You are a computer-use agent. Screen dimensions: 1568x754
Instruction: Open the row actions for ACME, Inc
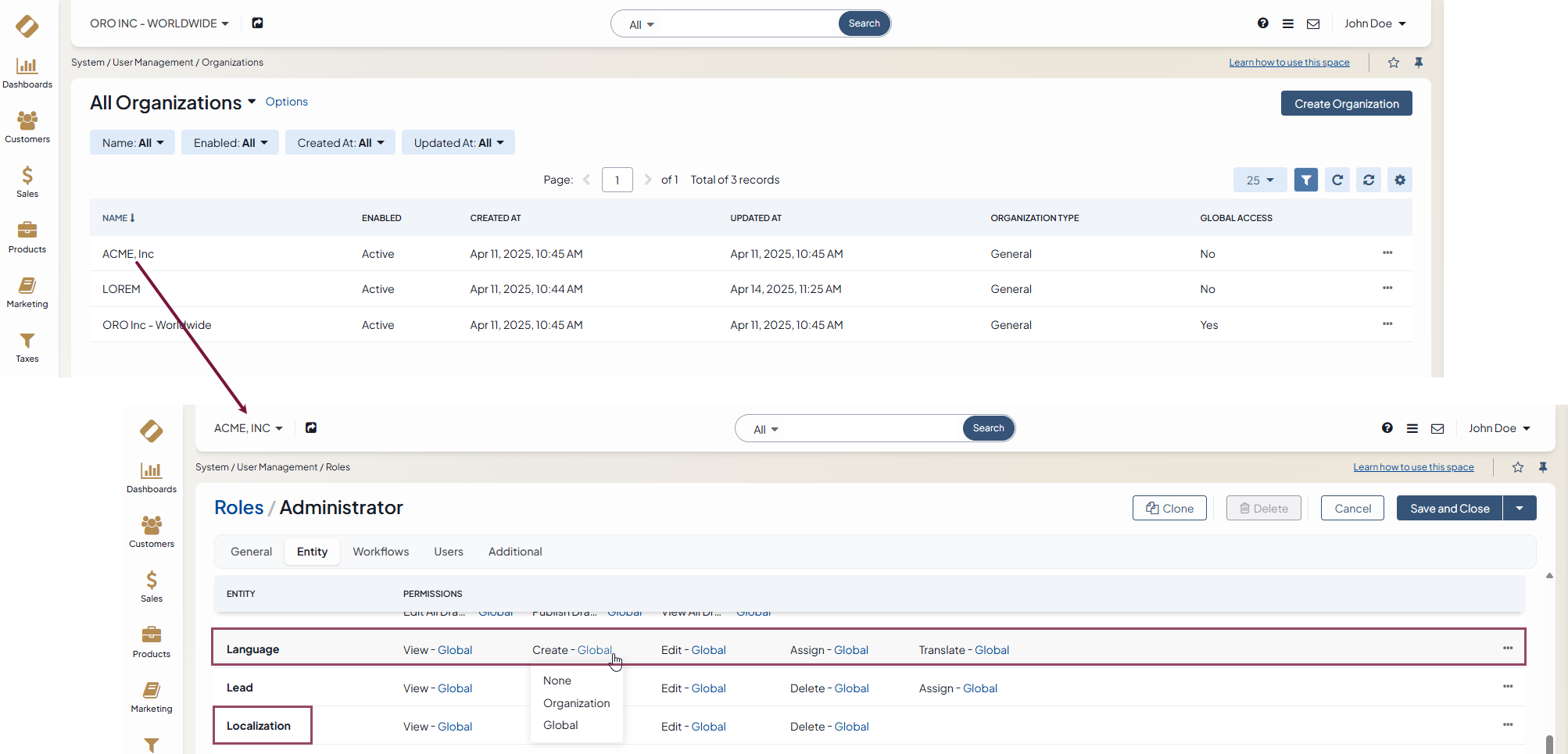(x=1387, y=253)
